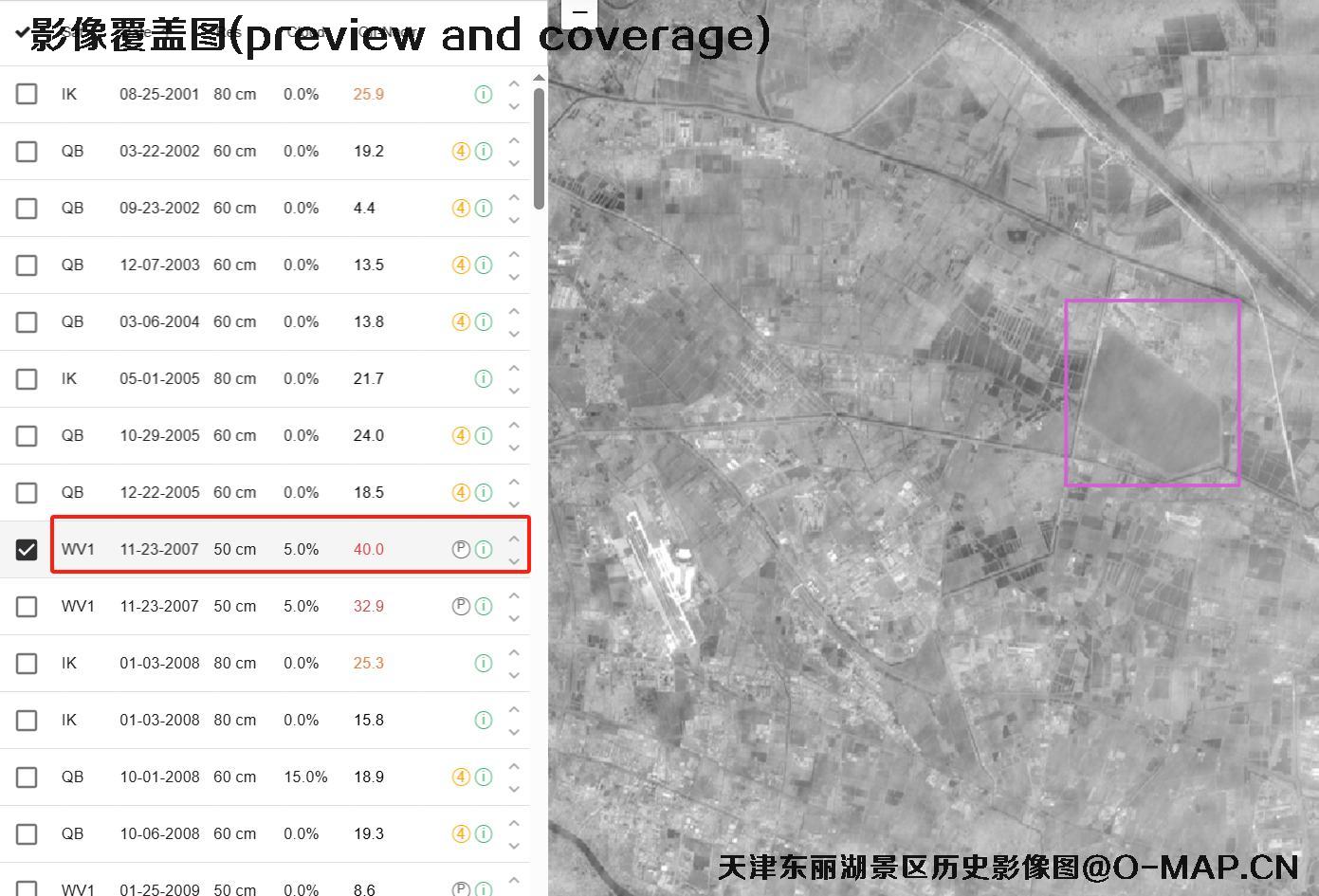Check the QB 09-23-2002 image checkbox
Viewport: 1319px width, 896px height.
click(27, 208)
